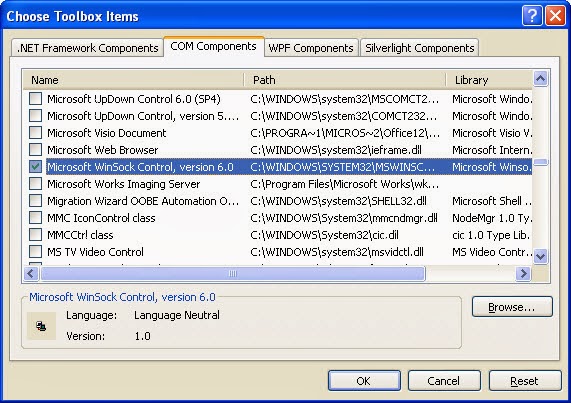Click the vertical scrollbar up arrow
571x403 pixels.
[x=540, y=78]
